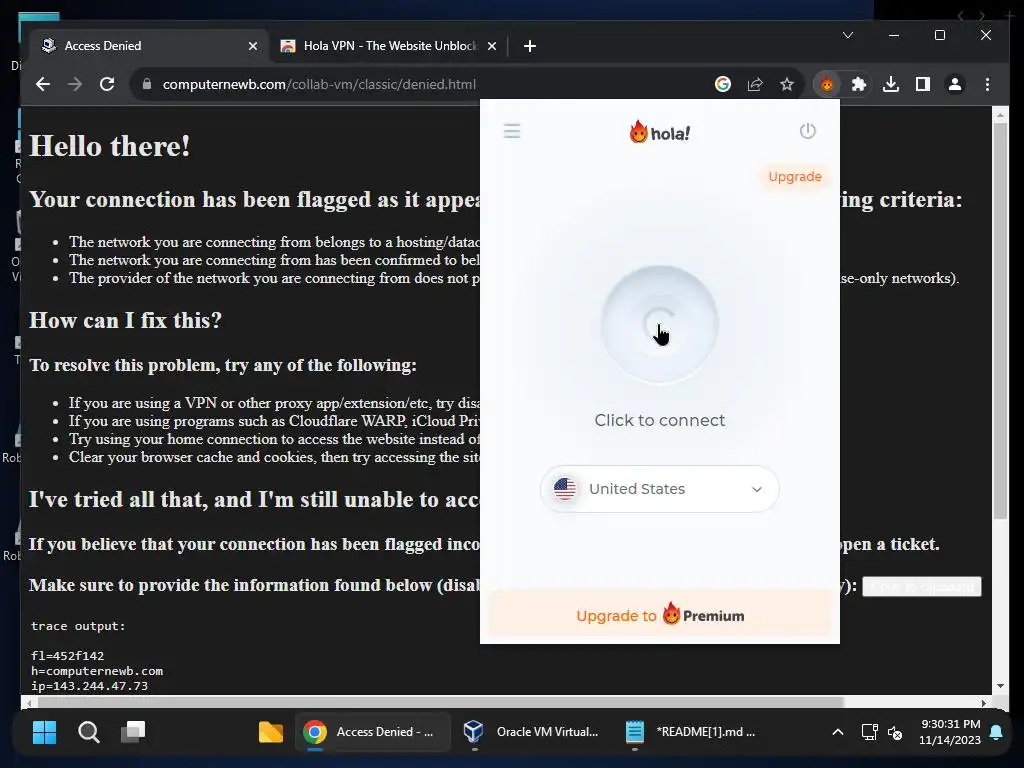Click the Hola VPN extension icon in toolbar
The width and height of the screenshot is (1024, 768).
(x=827, y=84)
